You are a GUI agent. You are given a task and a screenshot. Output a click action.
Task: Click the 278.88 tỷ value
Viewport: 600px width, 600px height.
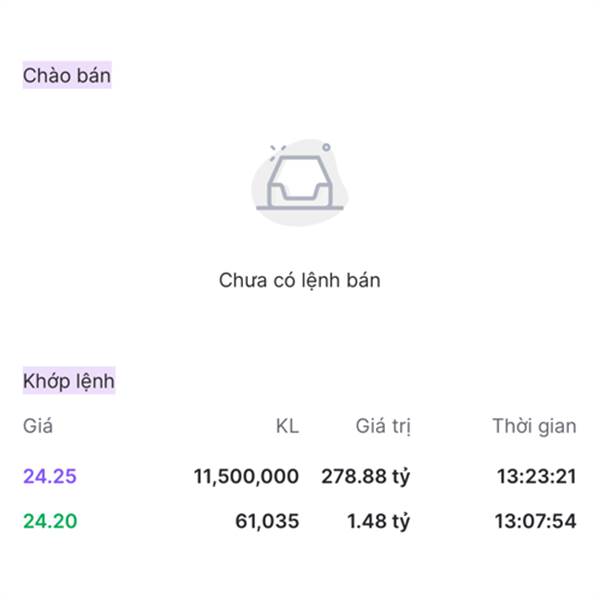tap(365, 477)
